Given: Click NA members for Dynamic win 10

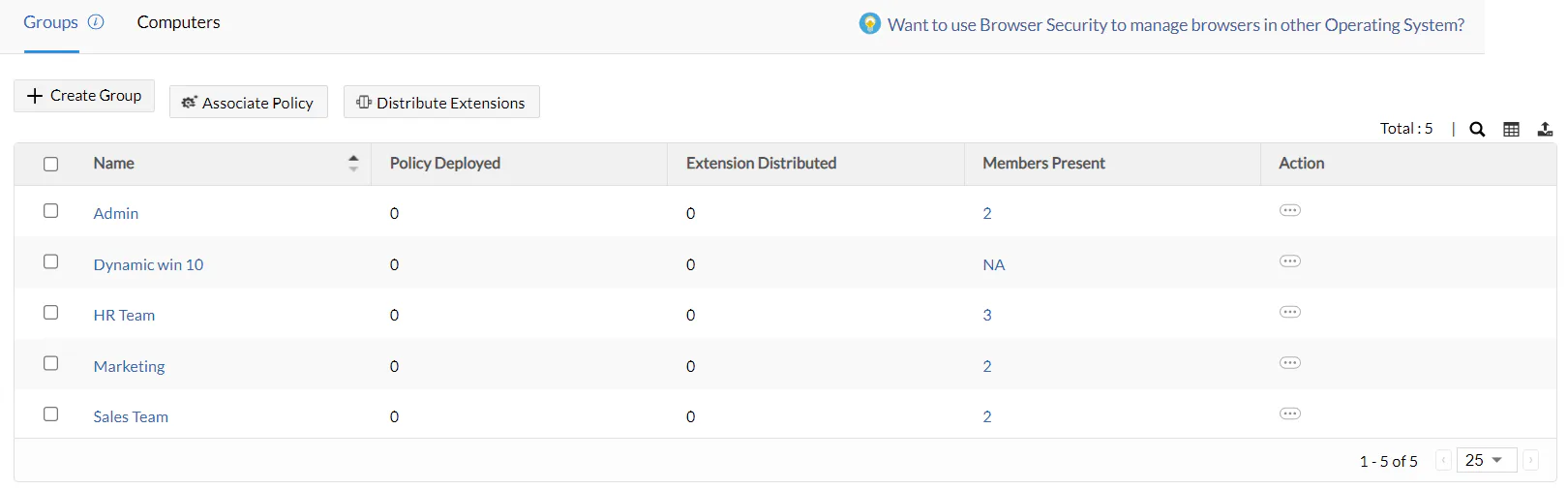Looking at the screenshot, I should (x=994, y=264).
